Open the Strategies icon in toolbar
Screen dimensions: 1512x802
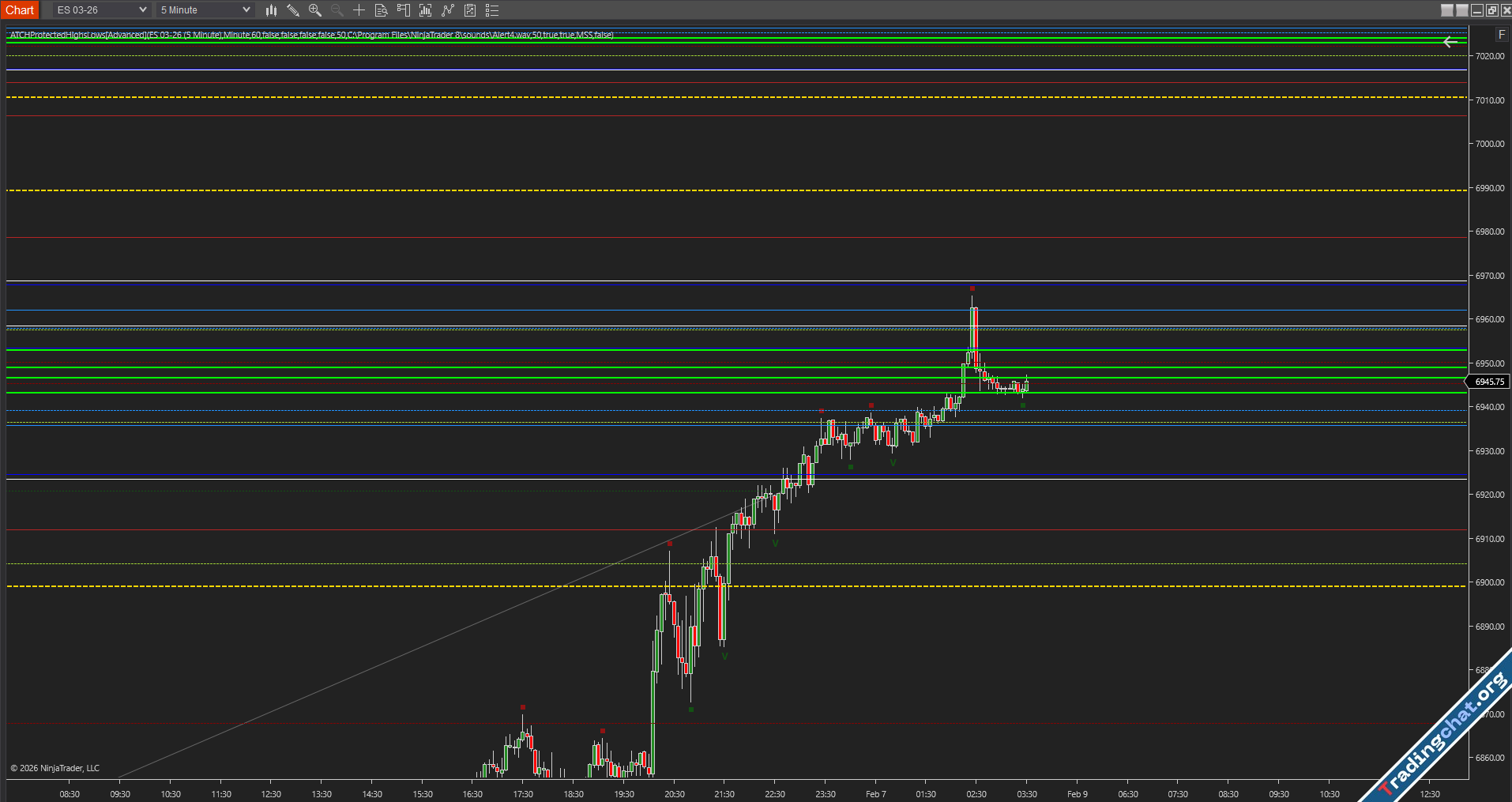(x=448, y=10)
